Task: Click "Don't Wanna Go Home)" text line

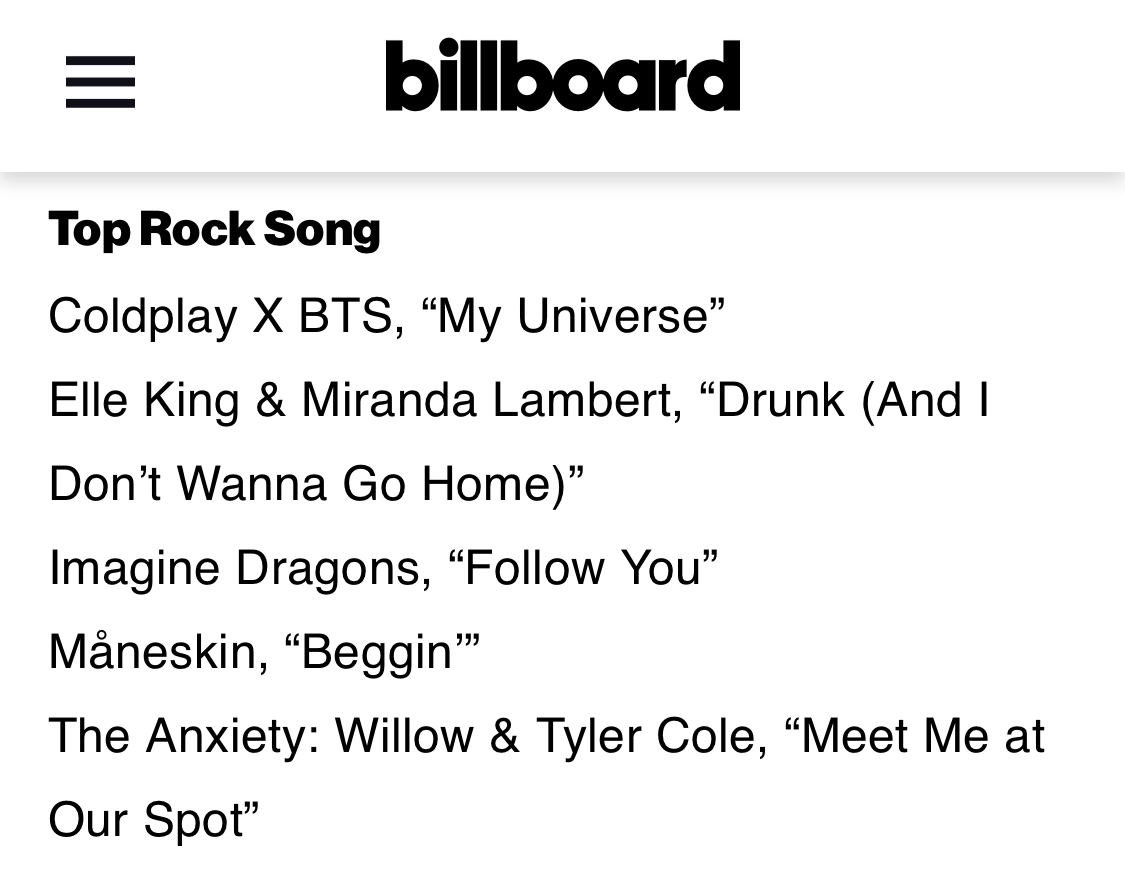Action: (x=316, y=484)
